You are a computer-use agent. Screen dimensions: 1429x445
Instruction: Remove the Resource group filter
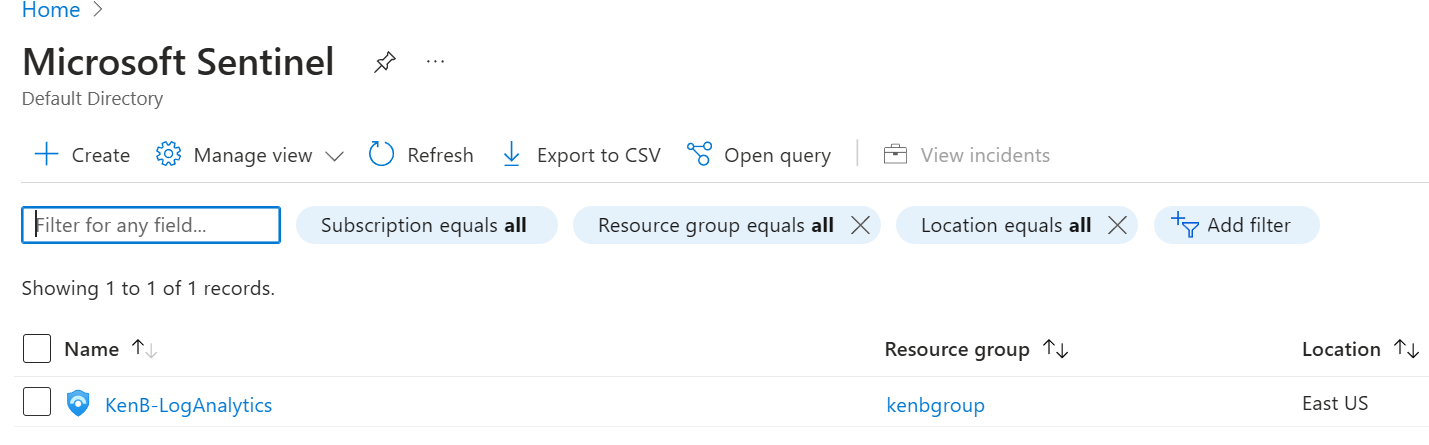(x=859, y=225)
